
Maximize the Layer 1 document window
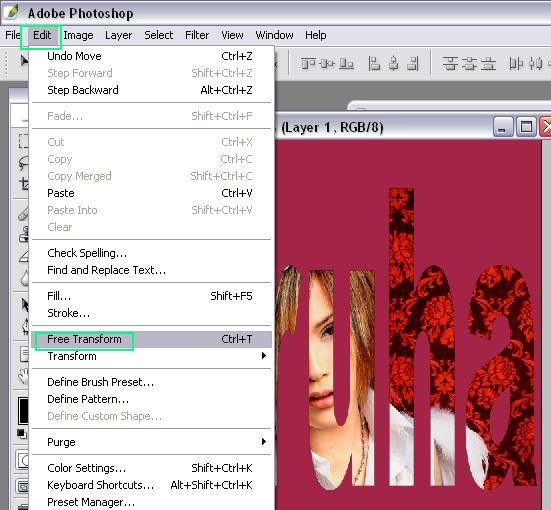[x=526, y=127]
